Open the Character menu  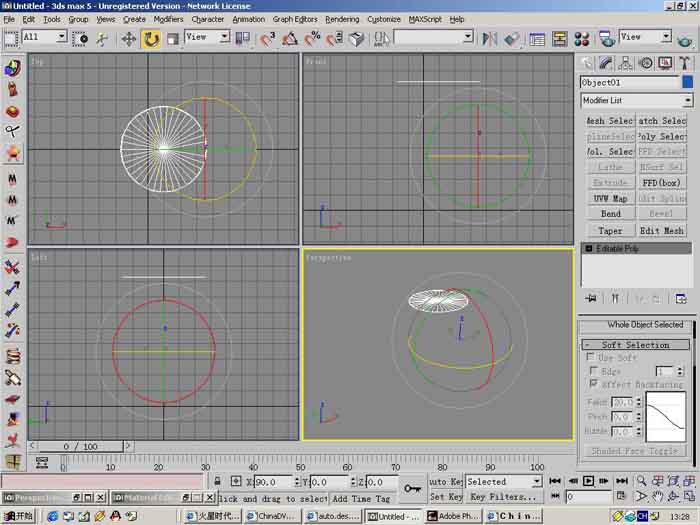[x=208, y=19]
